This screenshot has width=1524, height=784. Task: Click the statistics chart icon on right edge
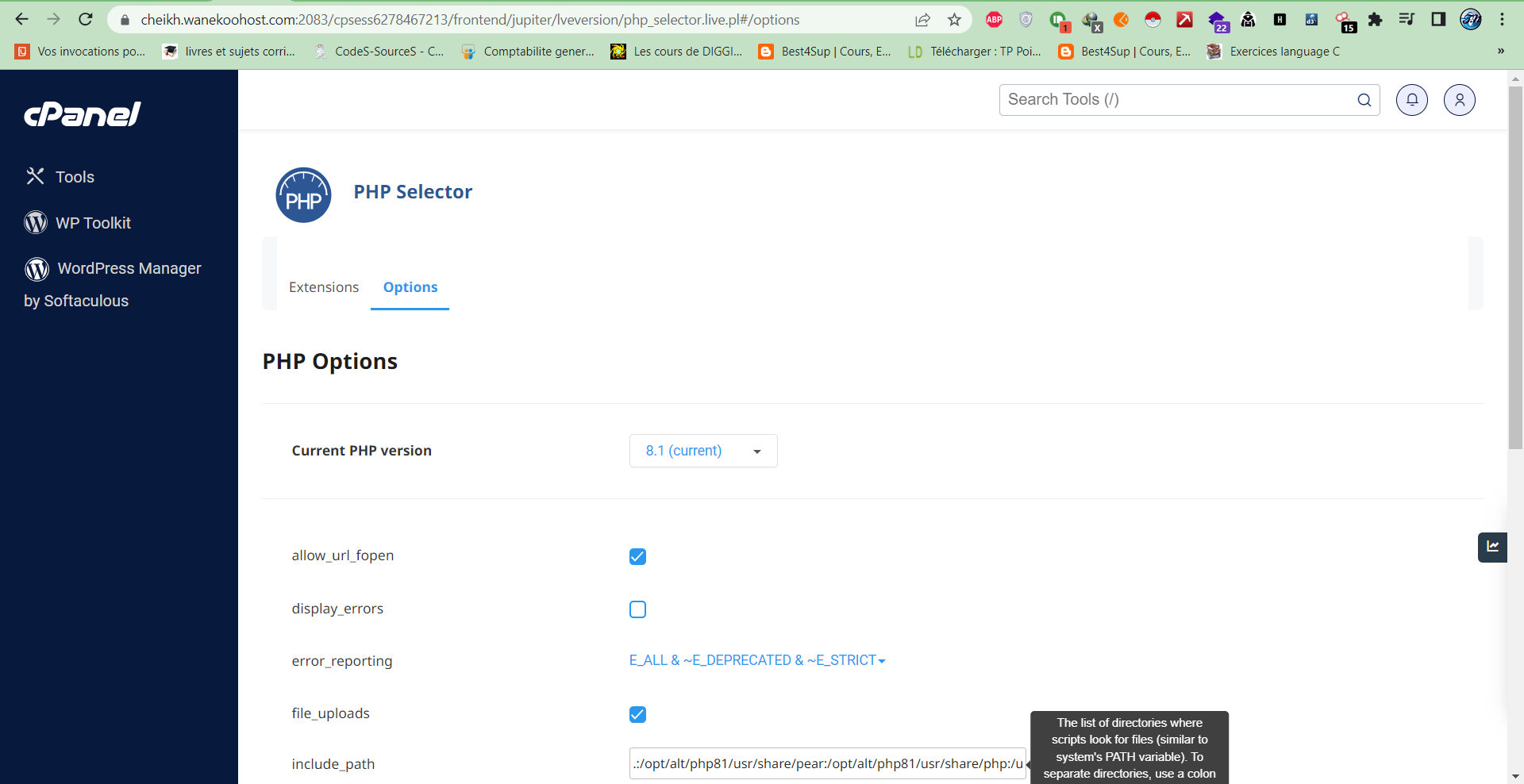[x=1492, y=547]
